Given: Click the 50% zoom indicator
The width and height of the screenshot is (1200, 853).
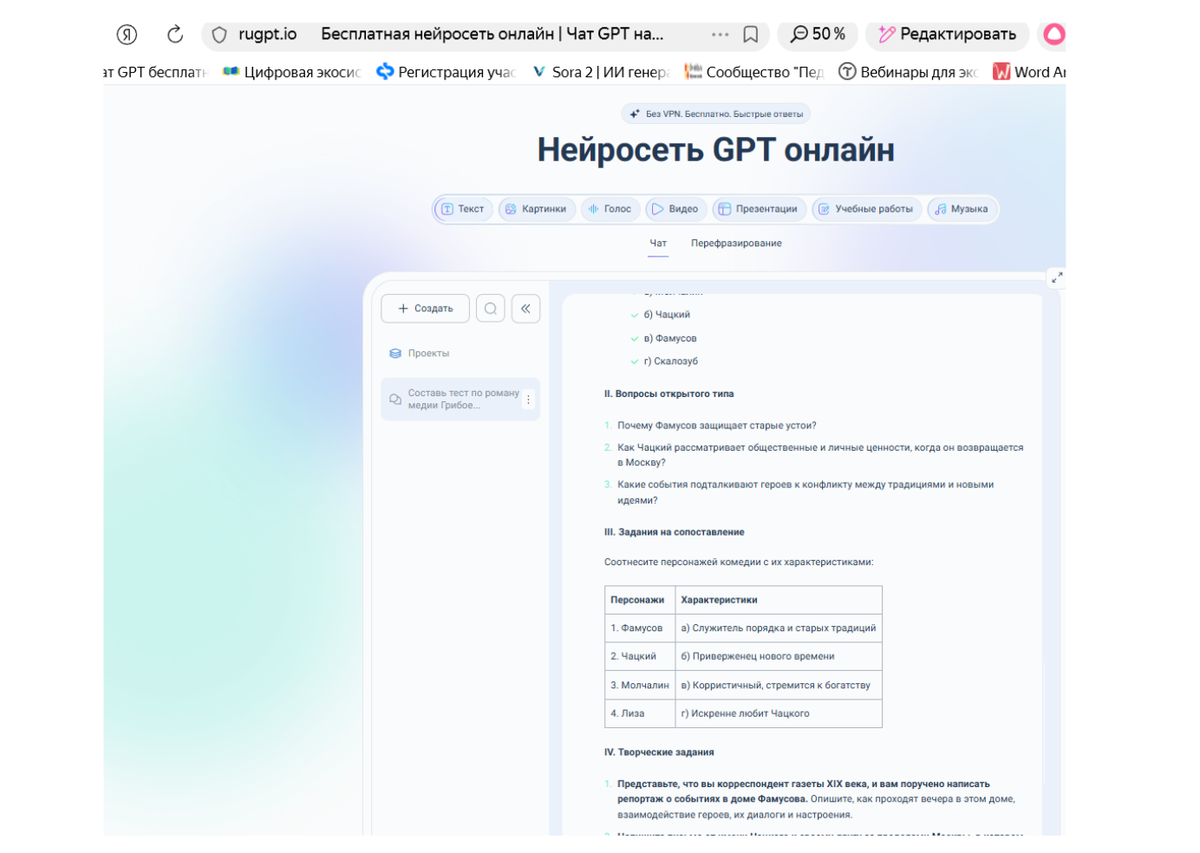Looking at the screenshot, I should (817, 35).
